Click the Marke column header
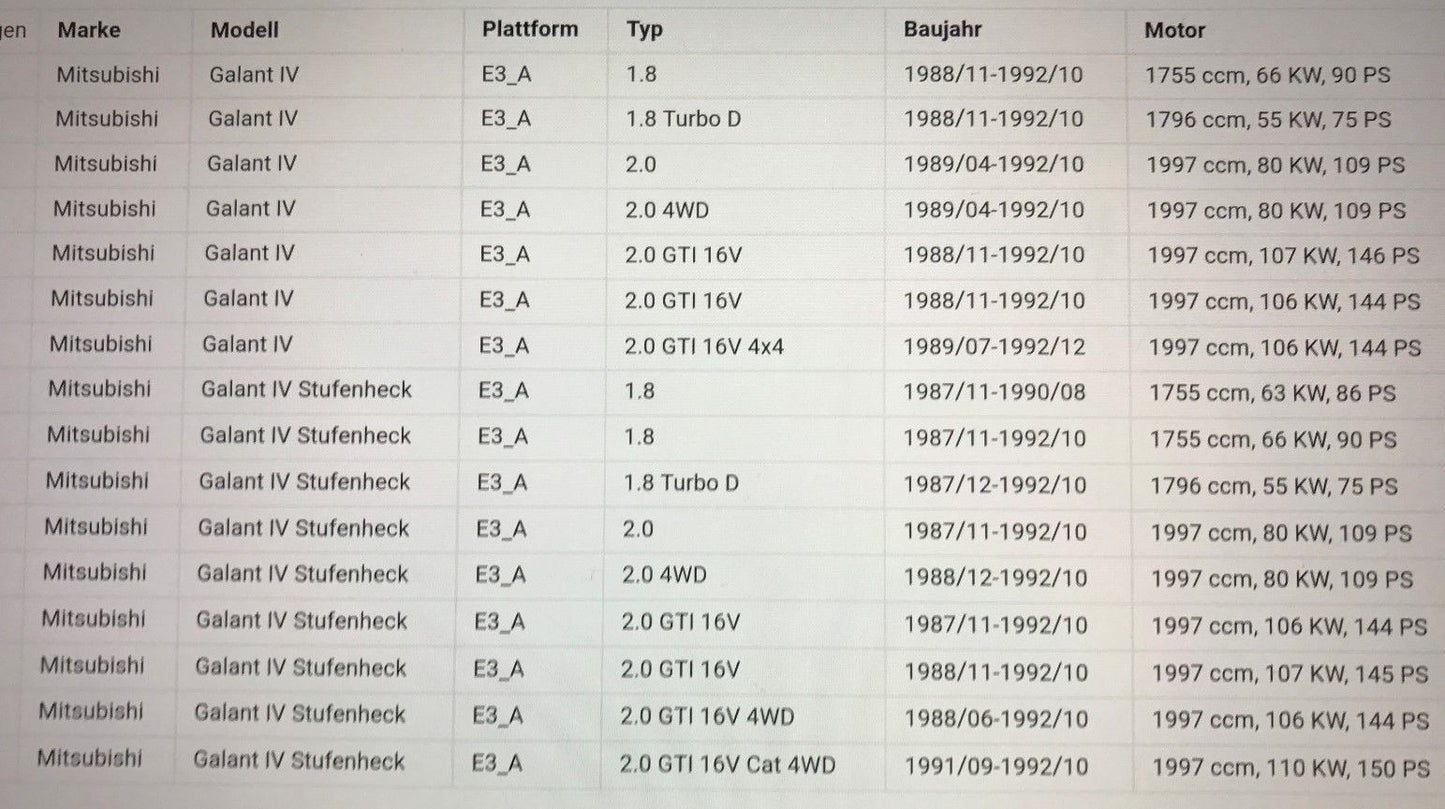Image resolution: width=1445 pixels, height=809 pixels. click(x=89, y=30)
